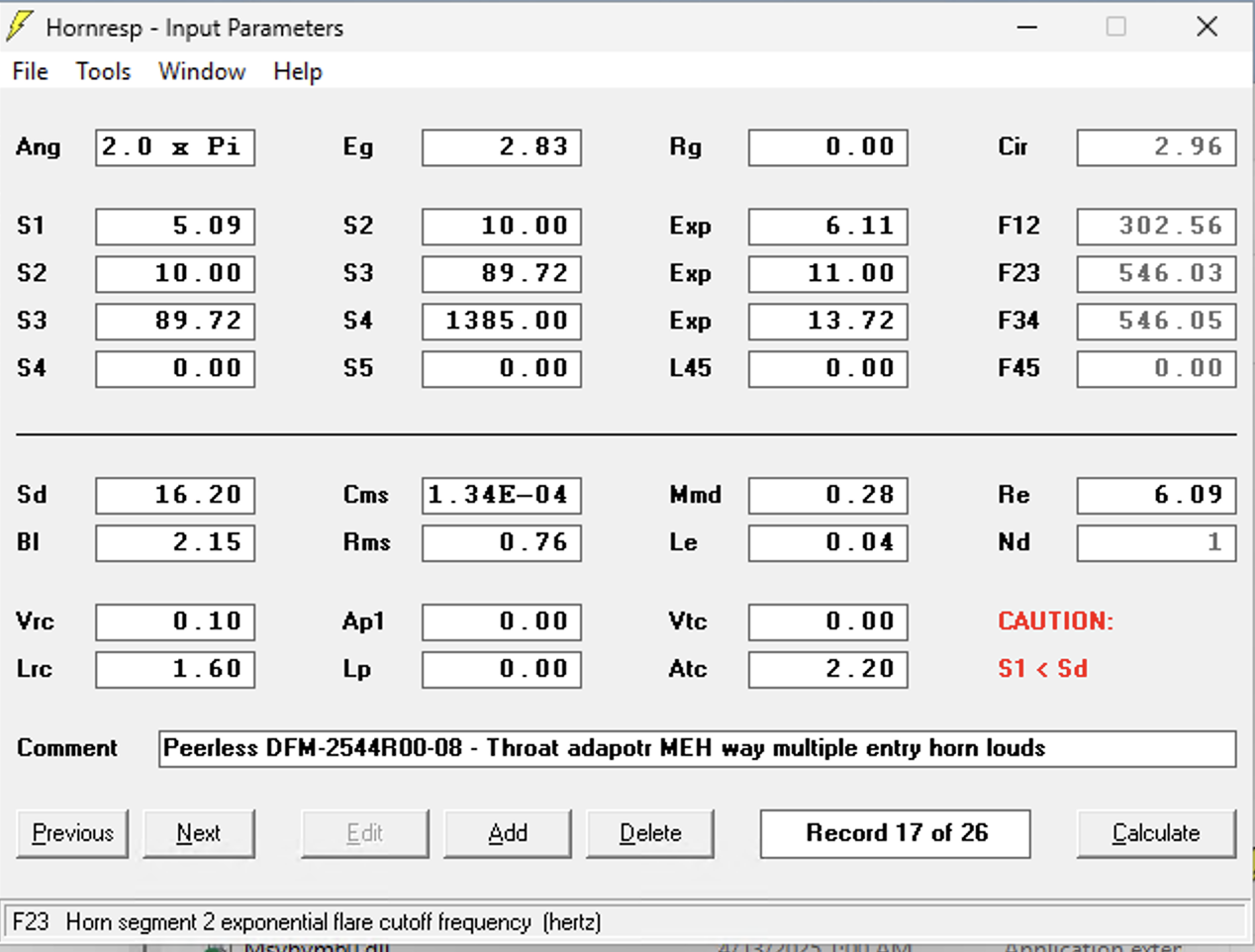Select the Lp field value 0.00

click(x=502, y=670)
